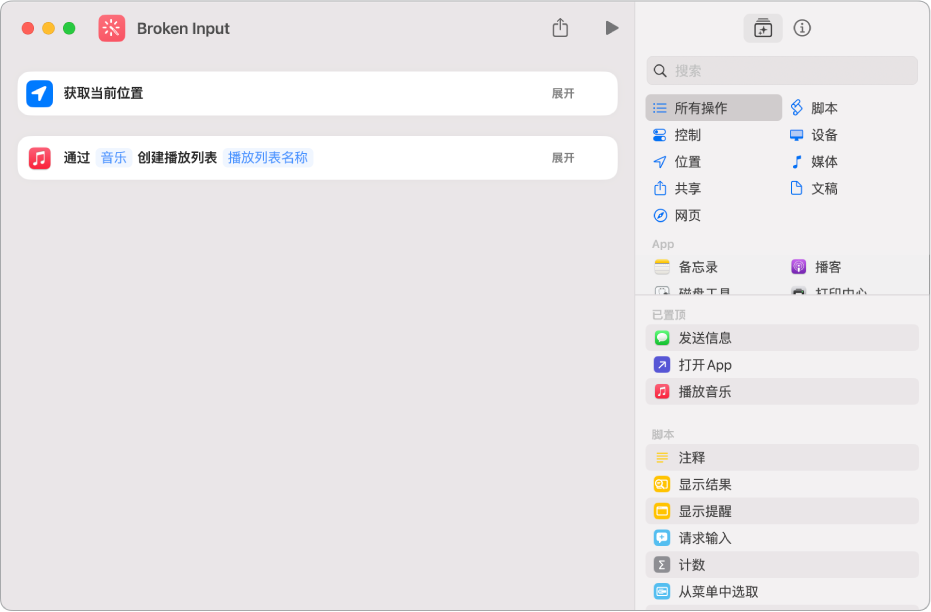
Task: Add the 从菜单中选取 action
Action: [x=782, y=591]
